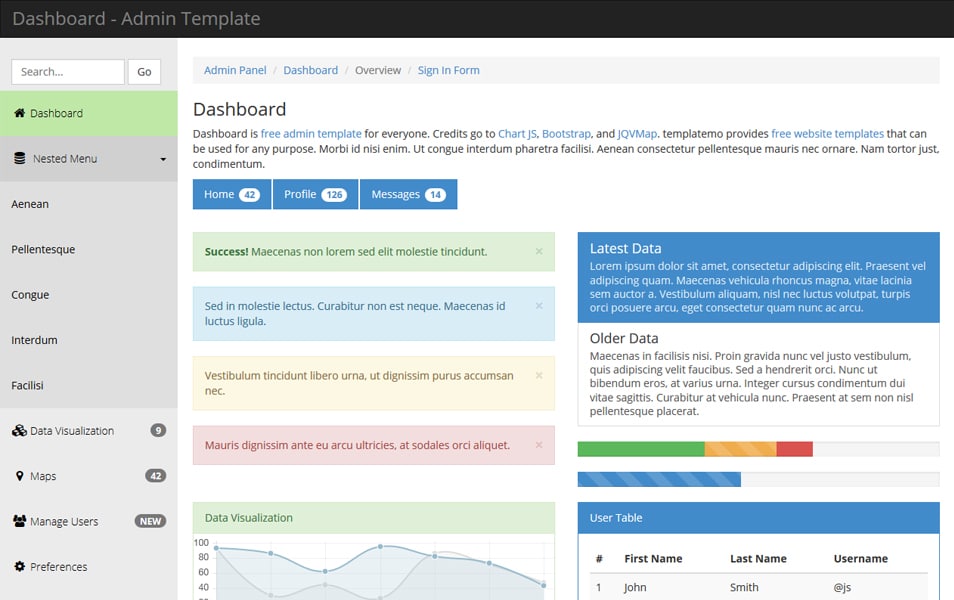The image size is (954, 600).
Task: Open the Sign In Form breadcrumb link
Action: (448, 70)
